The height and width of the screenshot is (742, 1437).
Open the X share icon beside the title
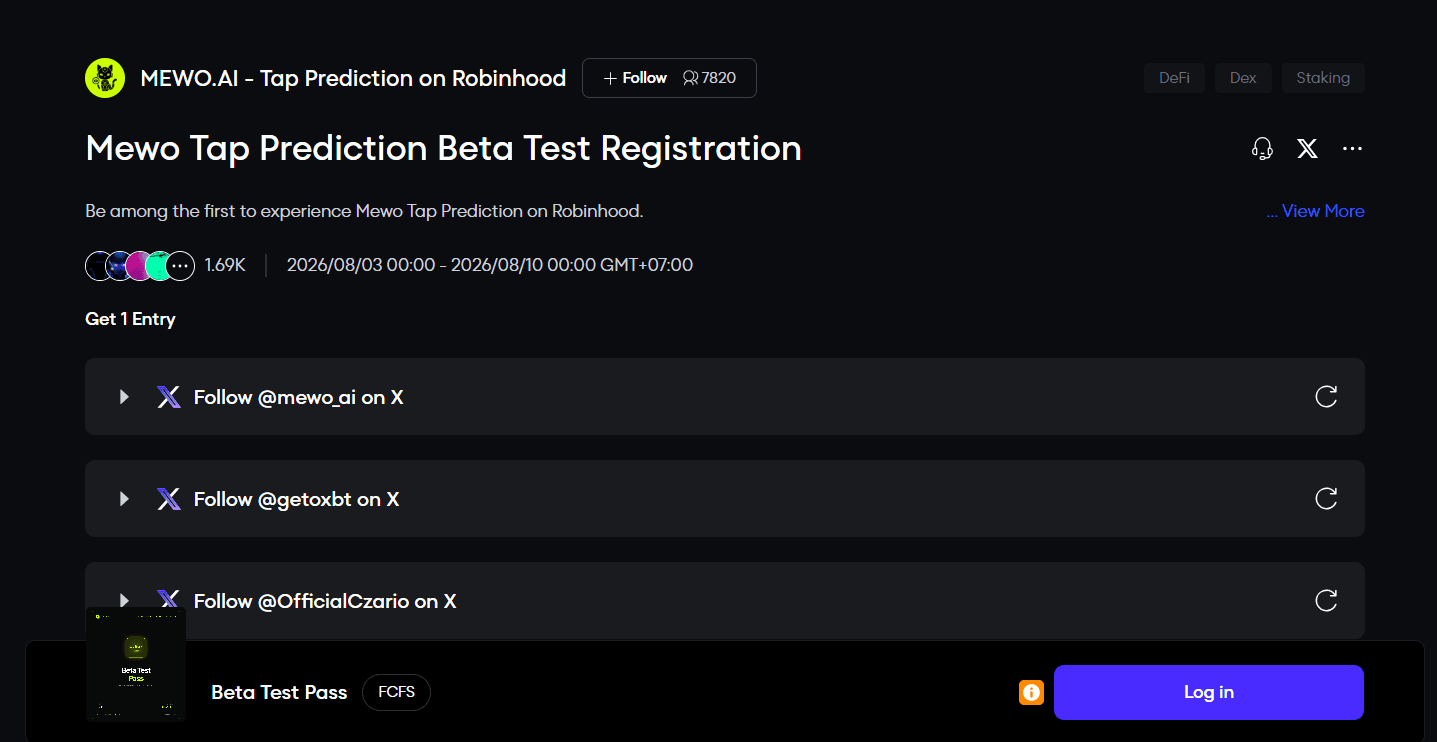coord(1307,149)
